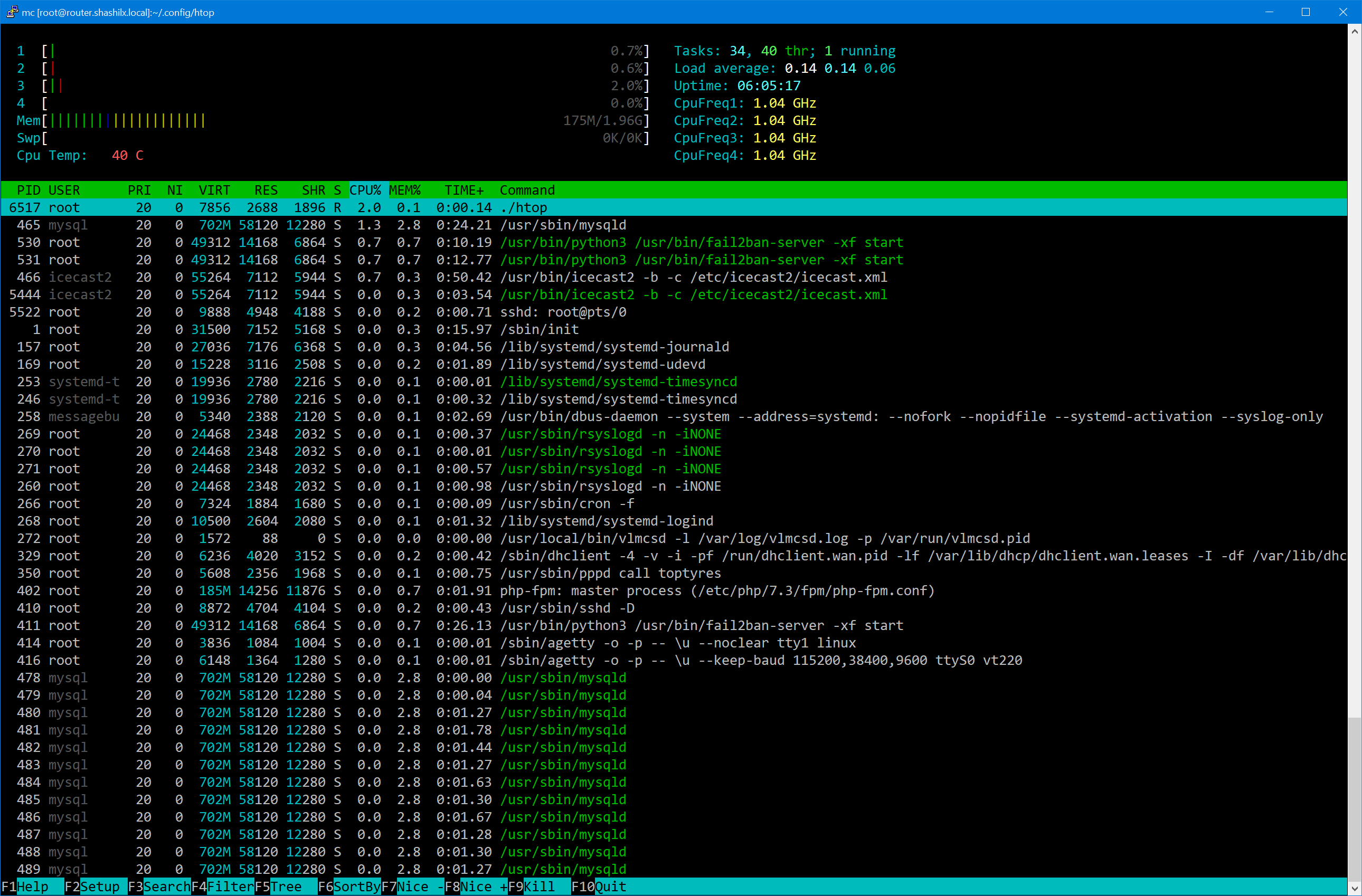Viewport: 1362px width, 896px height.
Task: Maximize the PuTTY terminal window
Action: [x=1306, y=12]
